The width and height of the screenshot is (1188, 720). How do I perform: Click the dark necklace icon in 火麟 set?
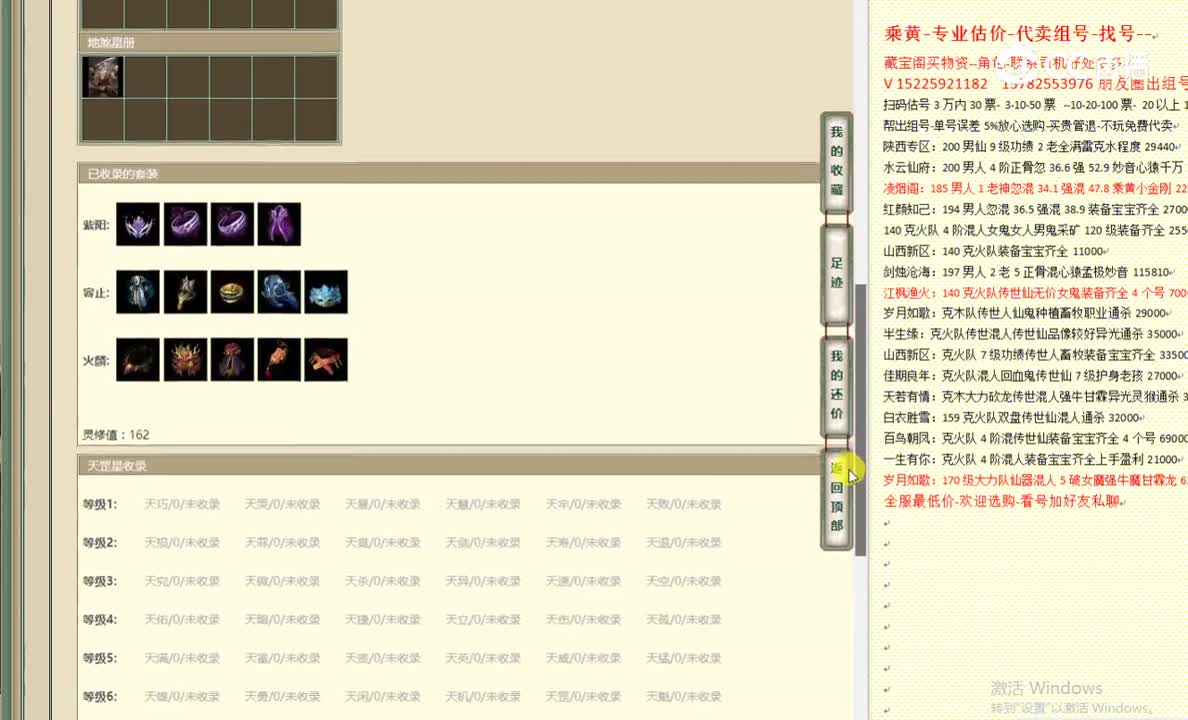(x=138, y=359)
